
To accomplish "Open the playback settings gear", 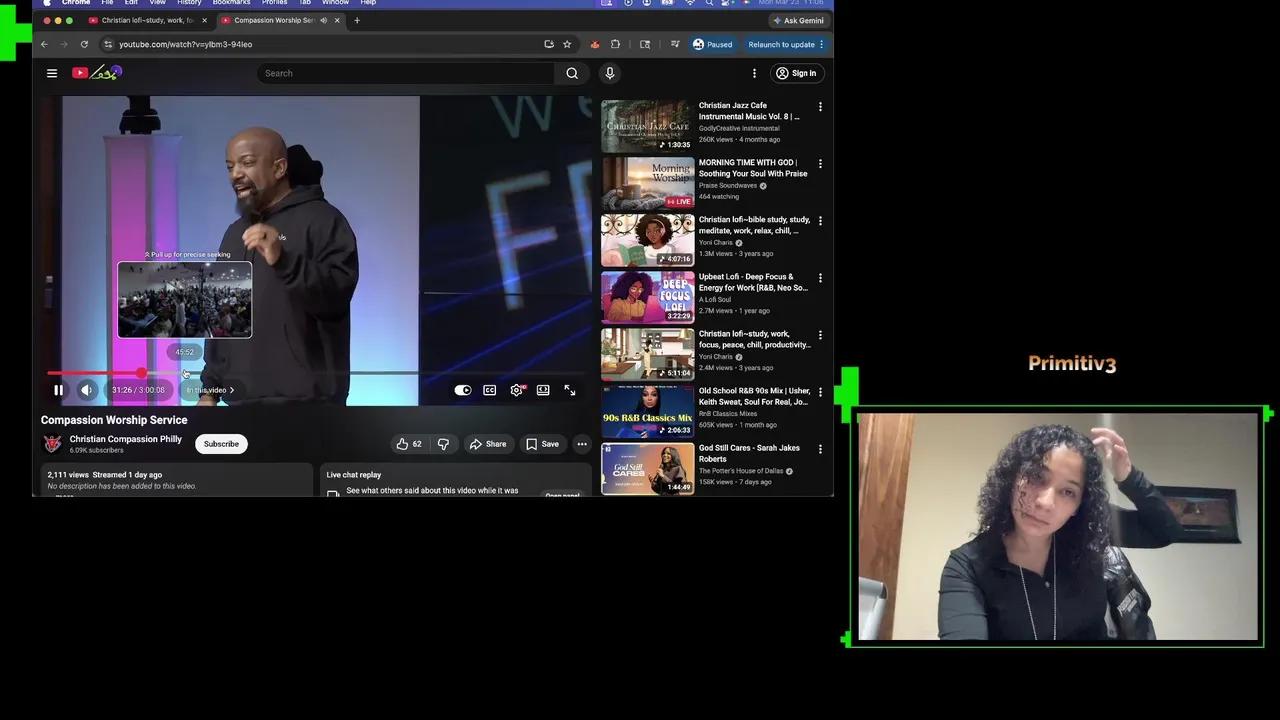I will [x=516, y=390].
